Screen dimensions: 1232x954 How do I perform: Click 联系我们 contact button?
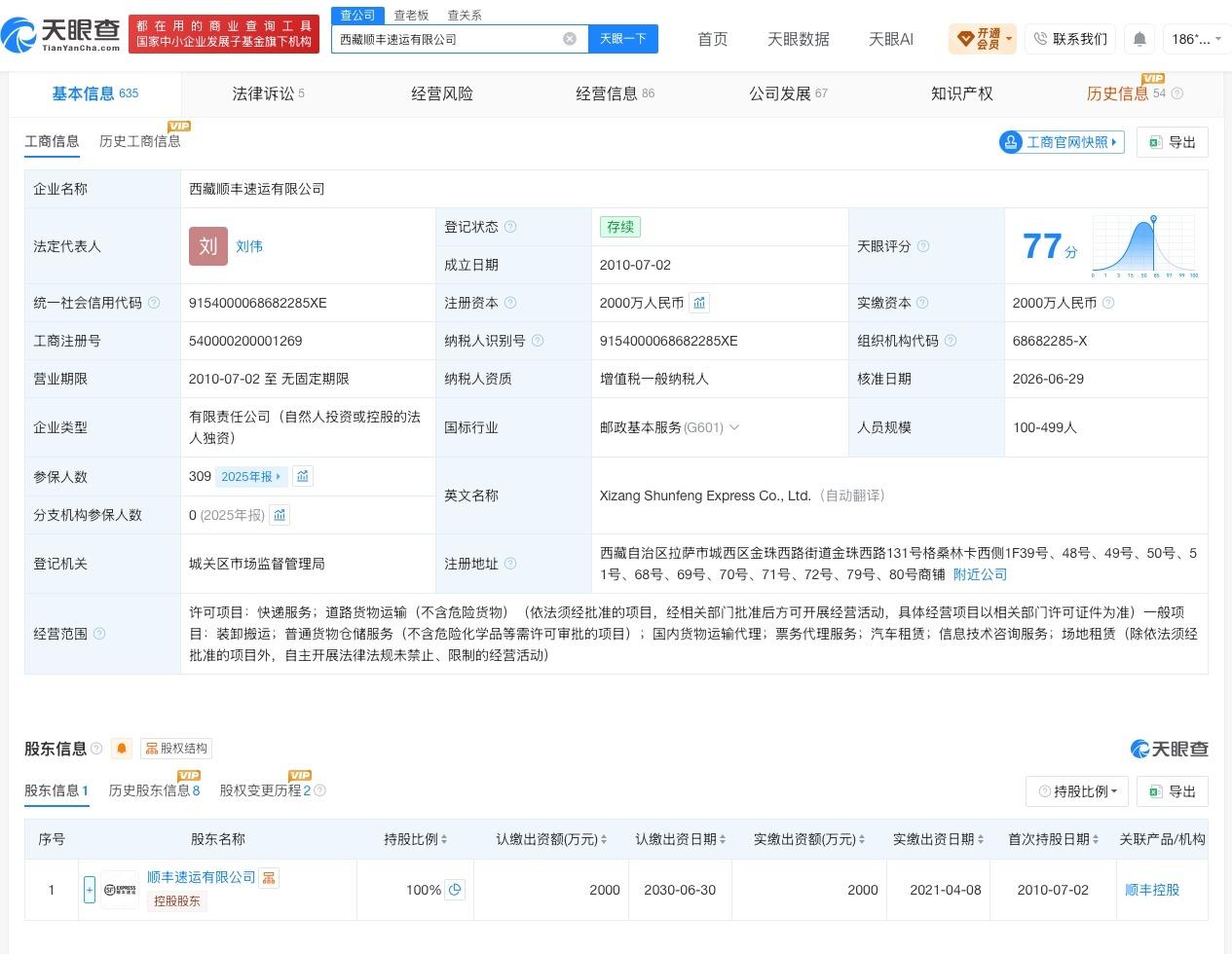coord(1070,39)
